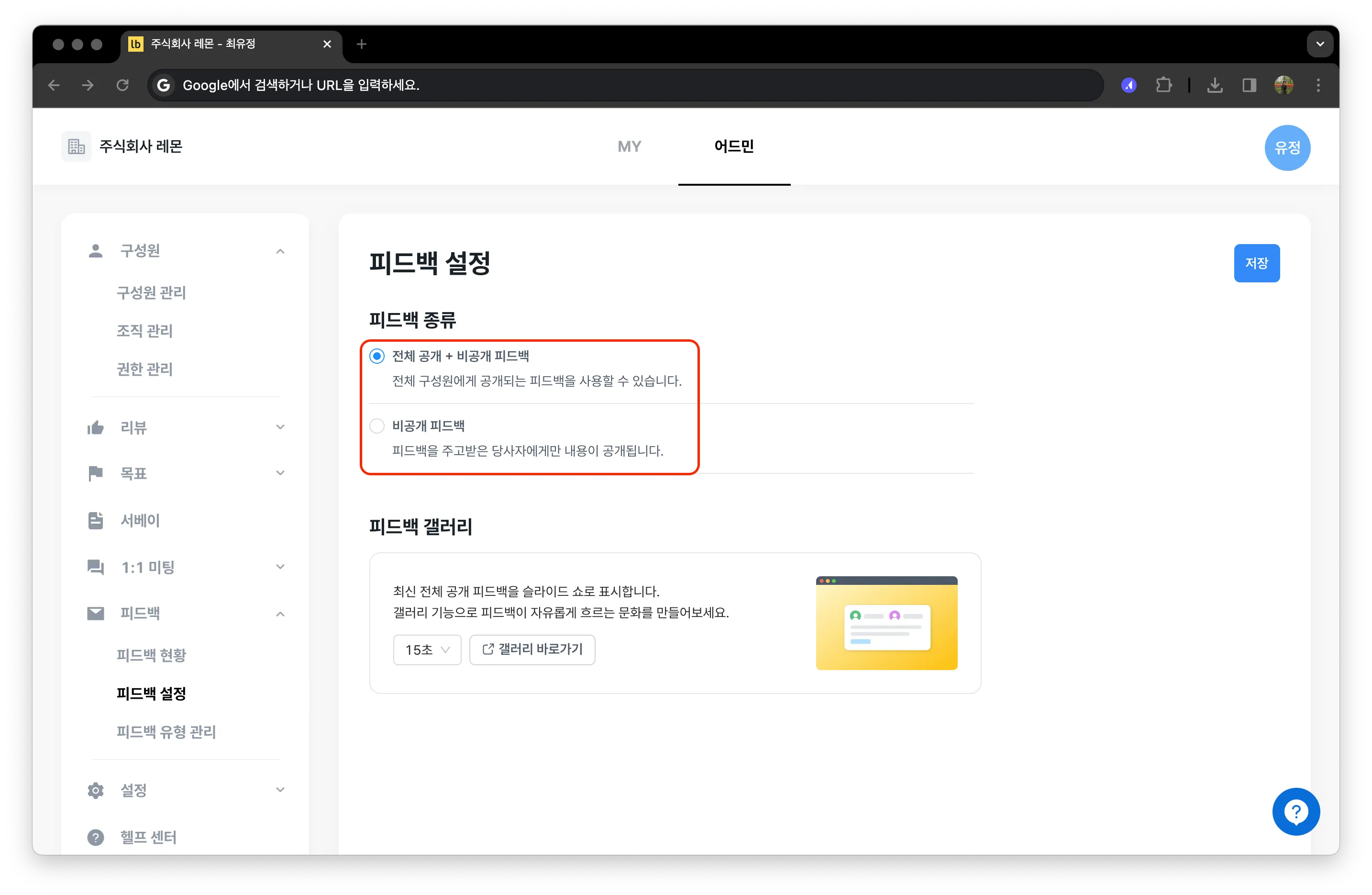The image size is (1372, 895).
Task: Select 전체 공개 + 비공개 피드백 radio option
Action: pos(377,357)
